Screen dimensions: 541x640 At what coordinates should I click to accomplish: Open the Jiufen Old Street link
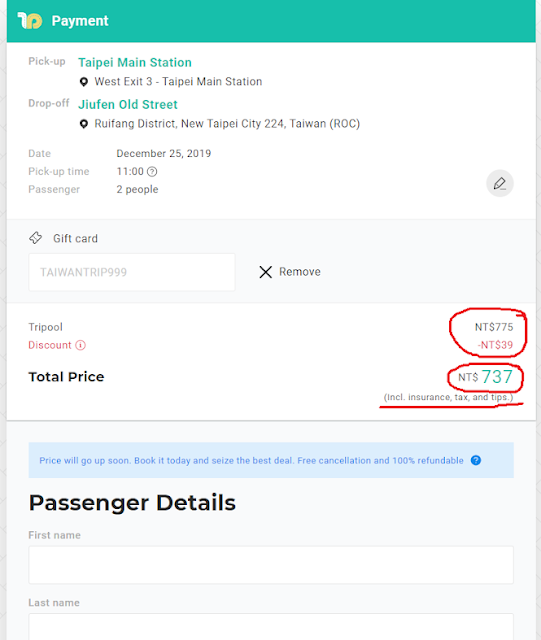click(128, 104)
